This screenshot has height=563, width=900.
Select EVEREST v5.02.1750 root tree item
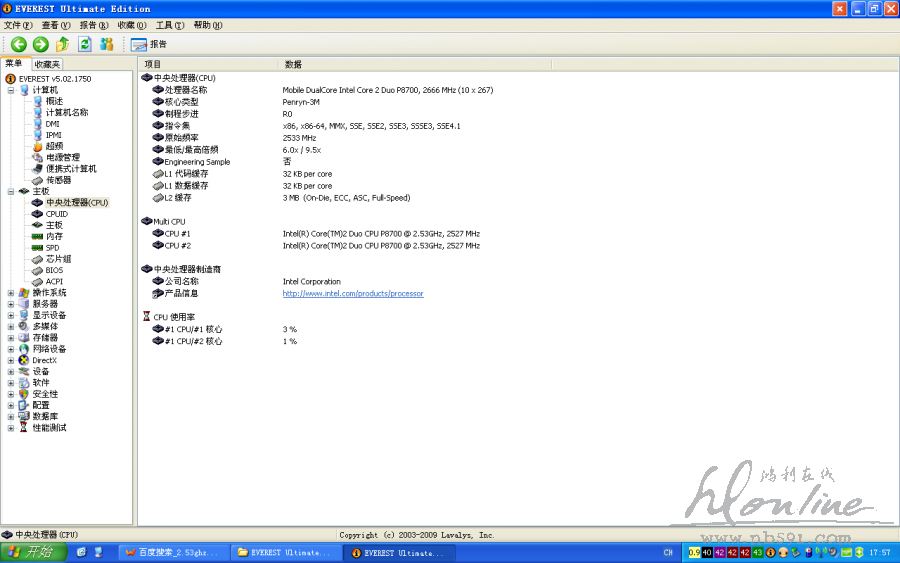tap(55, 79)
